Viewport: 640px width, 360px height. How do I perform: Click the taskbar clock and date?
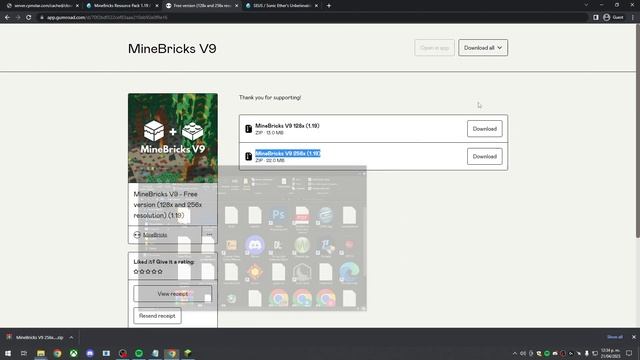point(610,353)
